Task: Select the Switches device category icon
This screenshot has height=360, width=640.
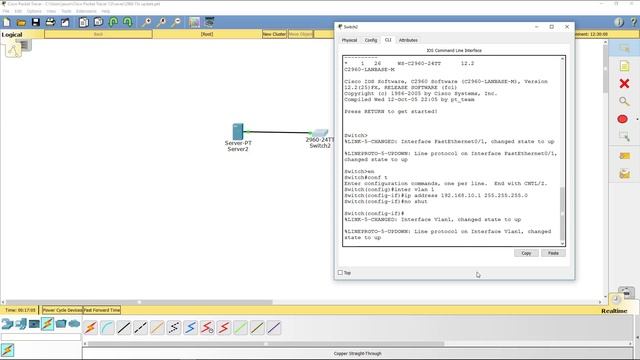Action: tap(21, 324)
